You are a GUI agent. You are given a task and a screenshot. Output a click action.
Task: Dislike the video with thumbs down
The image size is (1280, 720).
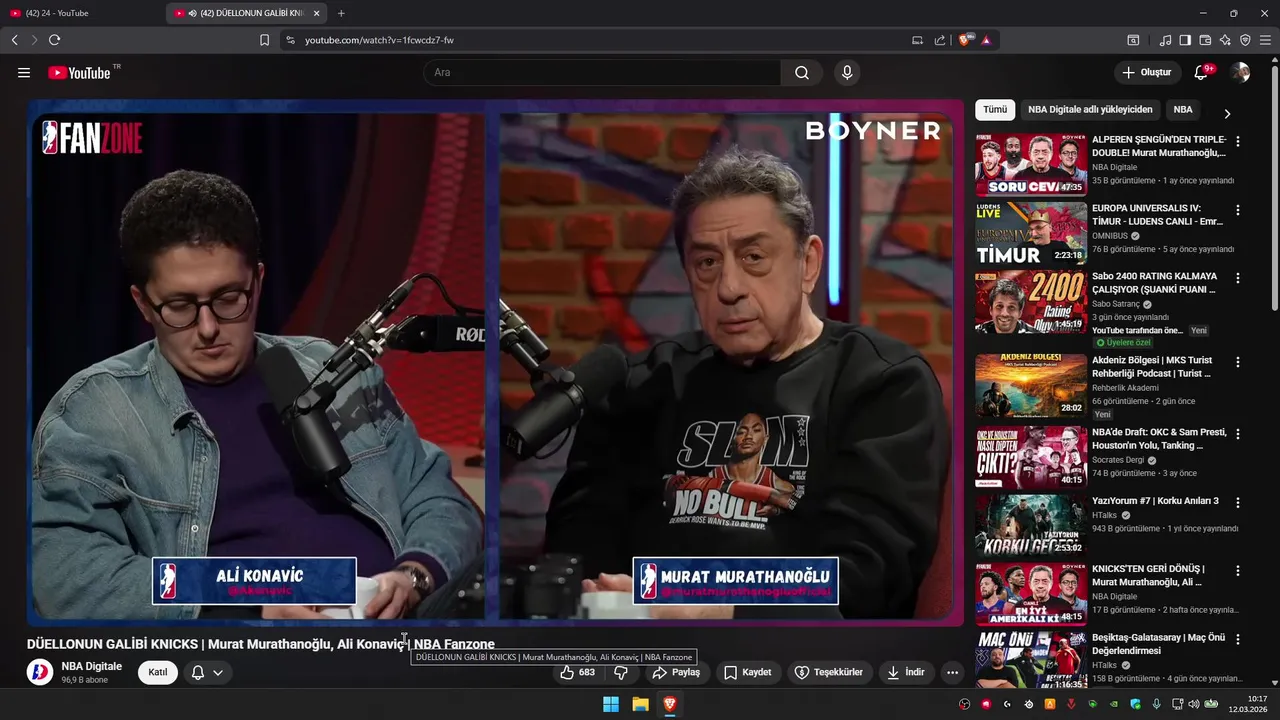pyautogui.click(x=621, y=672)
